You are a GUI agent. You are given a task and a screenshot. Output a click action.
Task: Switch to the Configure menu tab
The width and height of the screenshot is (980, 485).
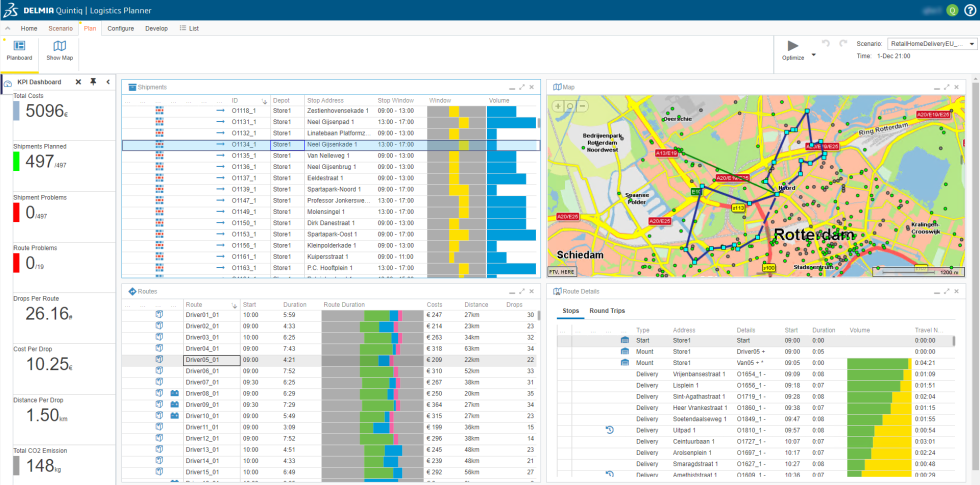121,28
